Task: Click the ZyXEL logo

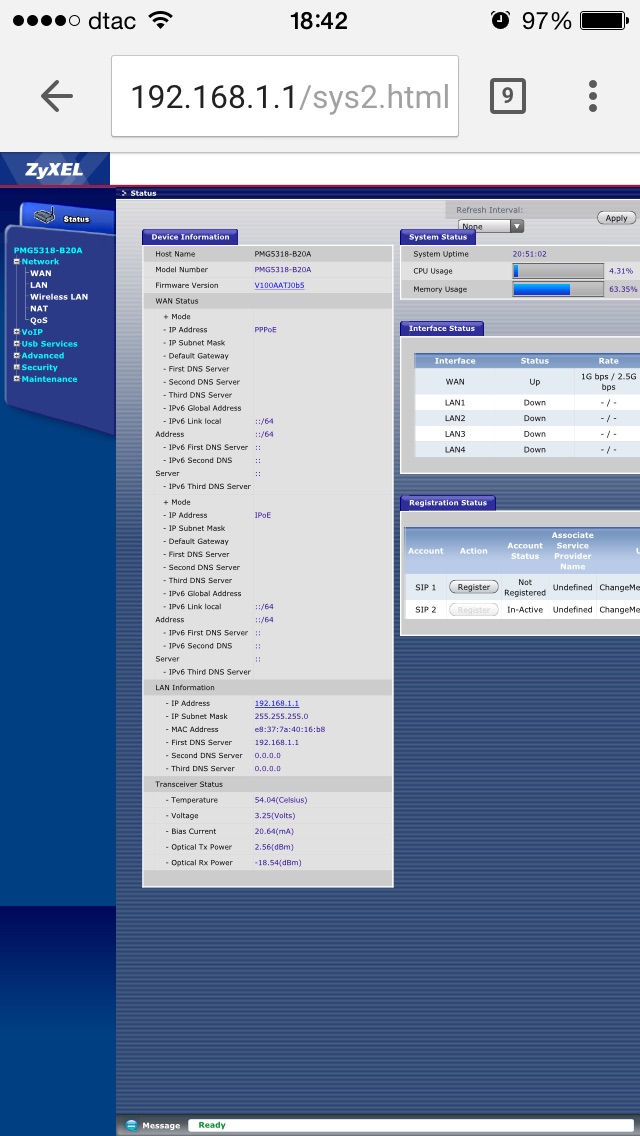Action: (54, 170)
